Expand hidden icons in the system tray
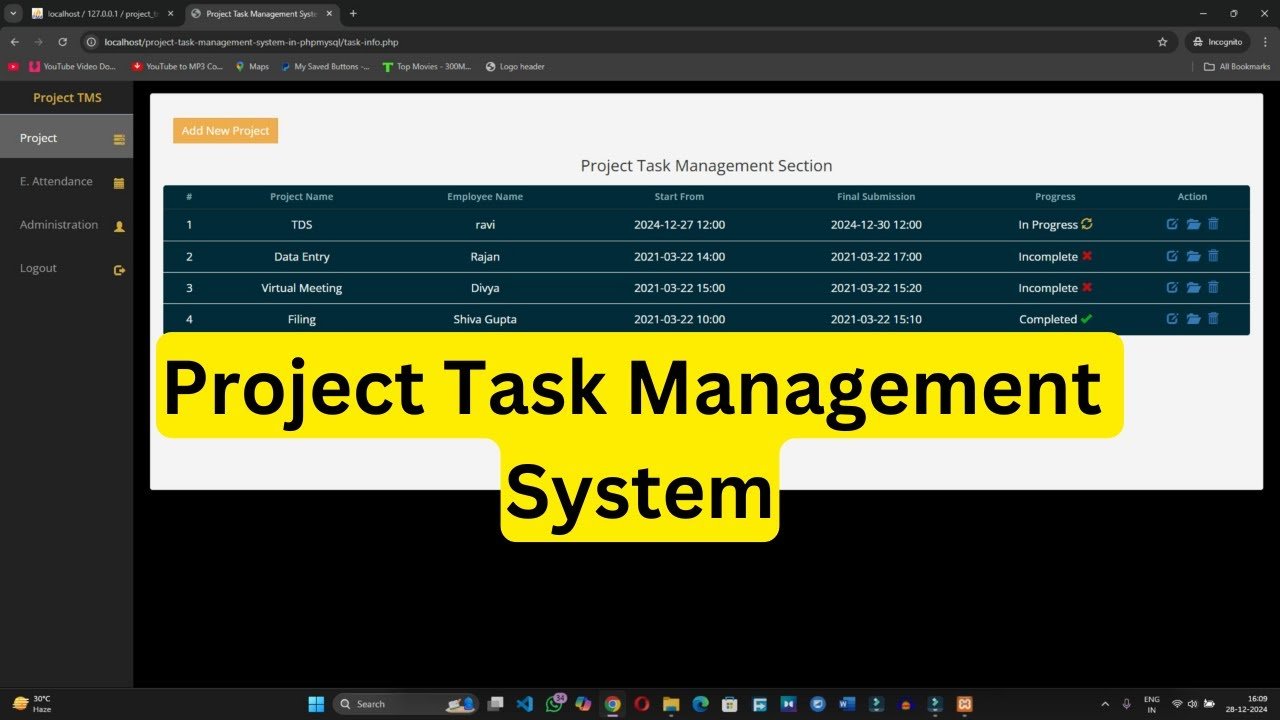1280x720 pixels. click(1105, 703)
